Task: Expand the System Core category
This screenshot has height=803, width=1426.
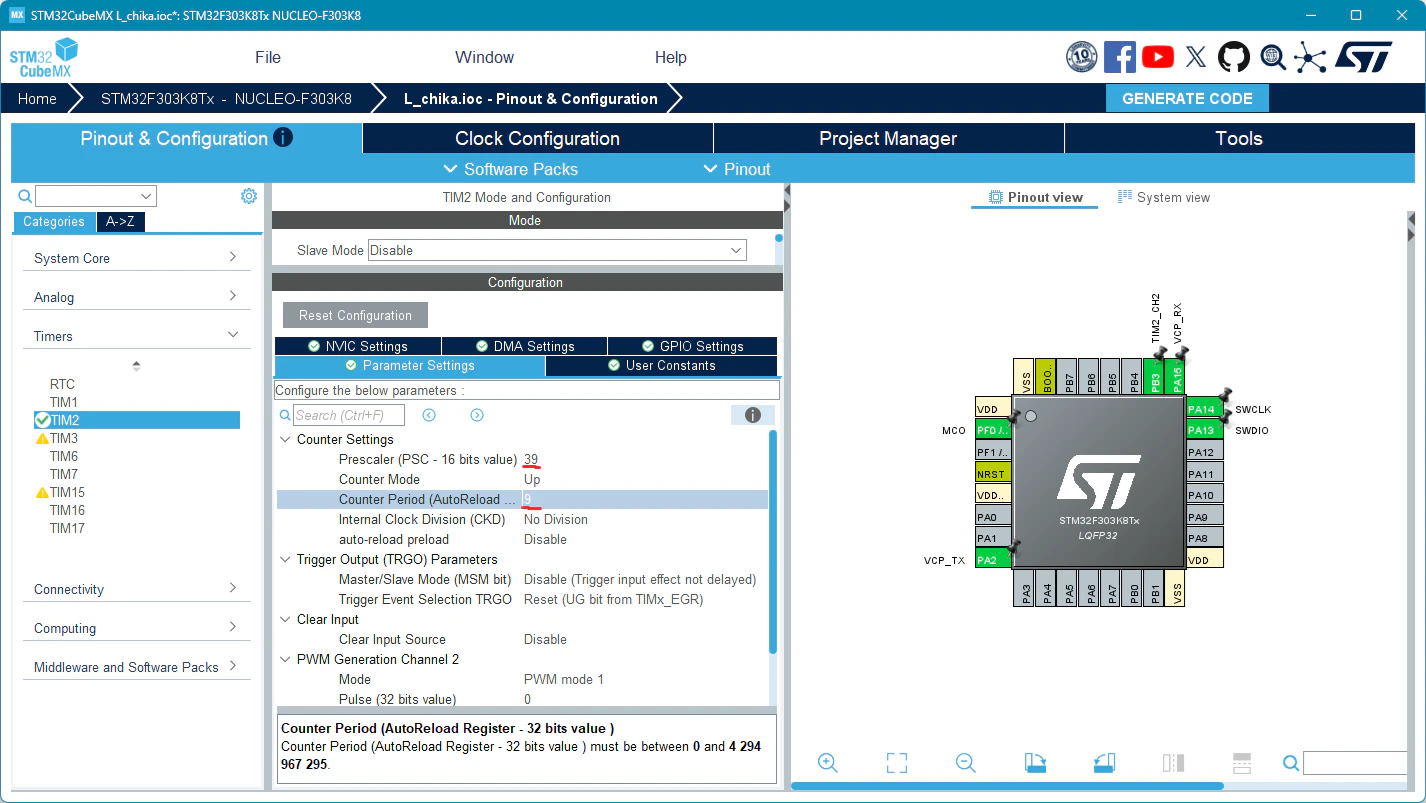Action: tap(136, 258)
